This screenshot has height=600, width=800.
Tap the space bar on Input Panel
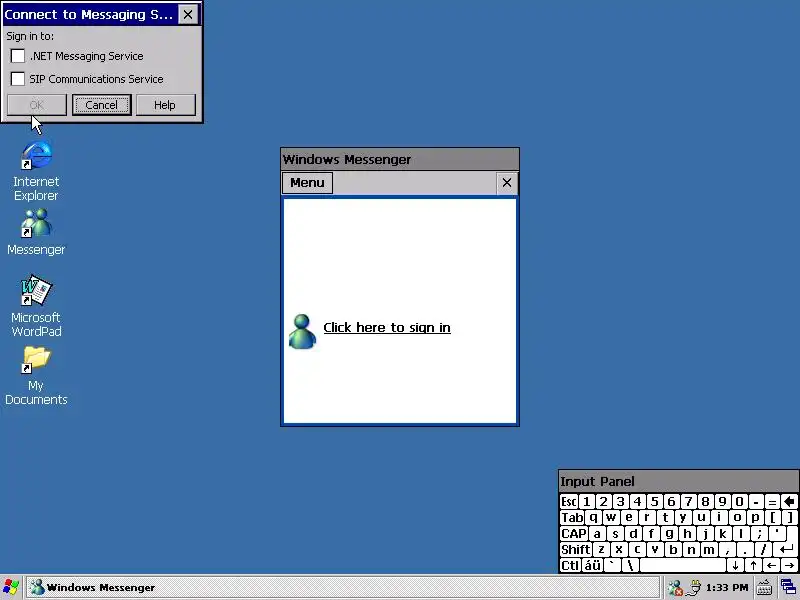(x=683, y=565)
